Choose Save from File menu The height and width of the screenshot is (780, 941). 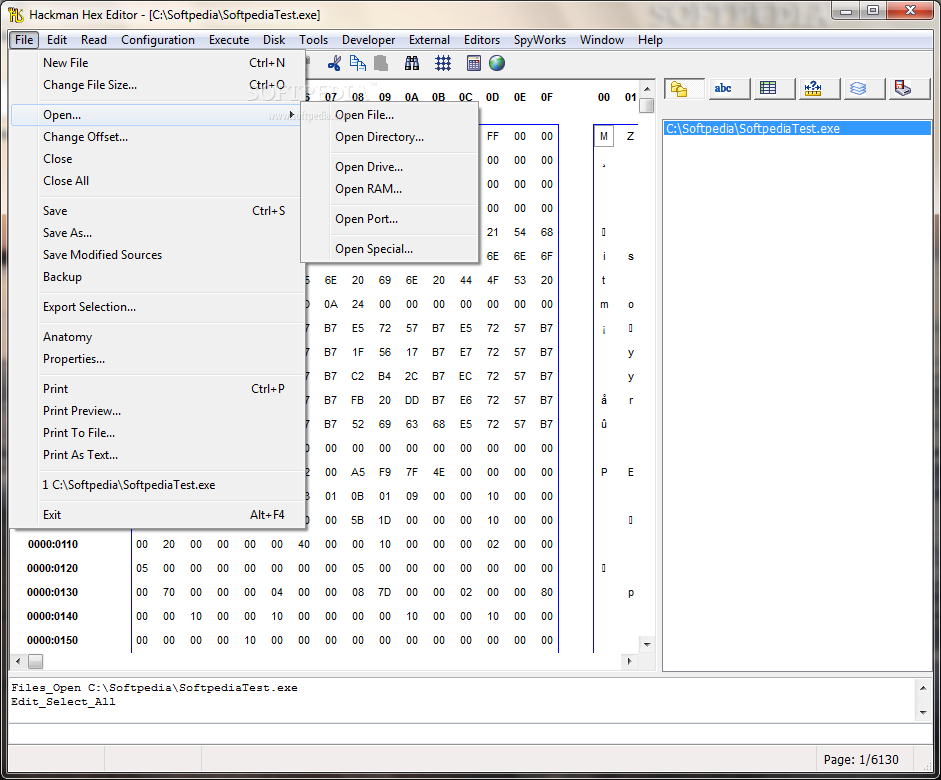pyautogui.click(x=156, y=211)
